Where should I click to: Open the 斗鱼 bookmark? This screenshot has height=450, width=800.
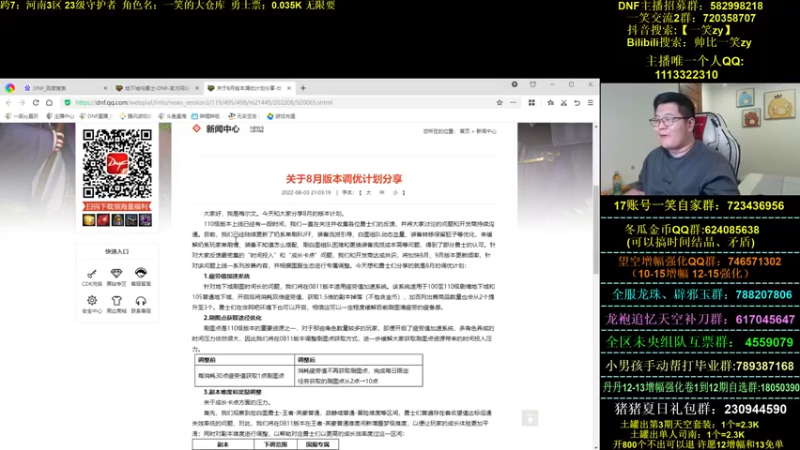[x=172, y=116]
